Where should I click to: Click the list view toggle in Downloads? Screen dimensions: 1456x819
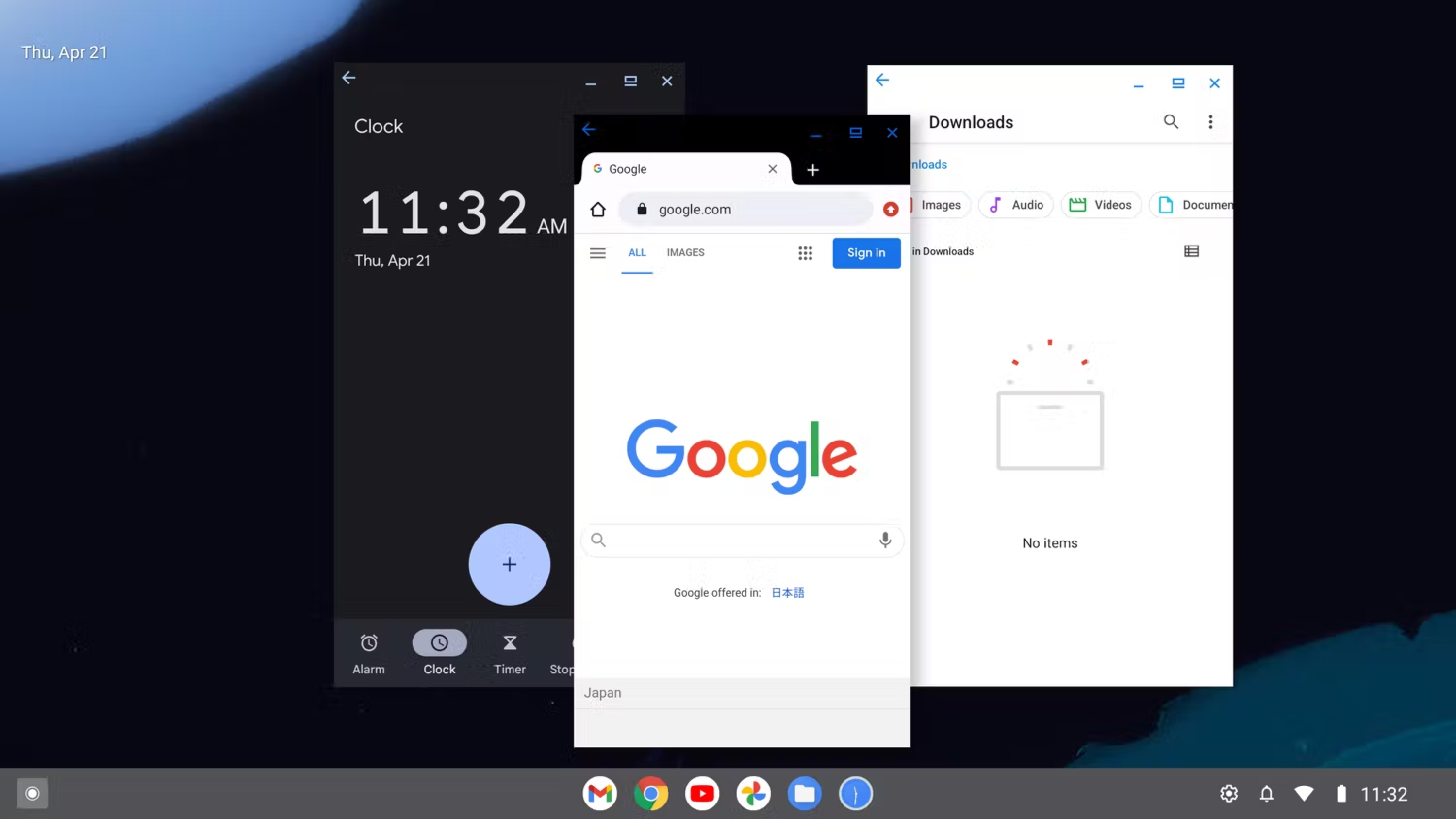point(1191,251)
